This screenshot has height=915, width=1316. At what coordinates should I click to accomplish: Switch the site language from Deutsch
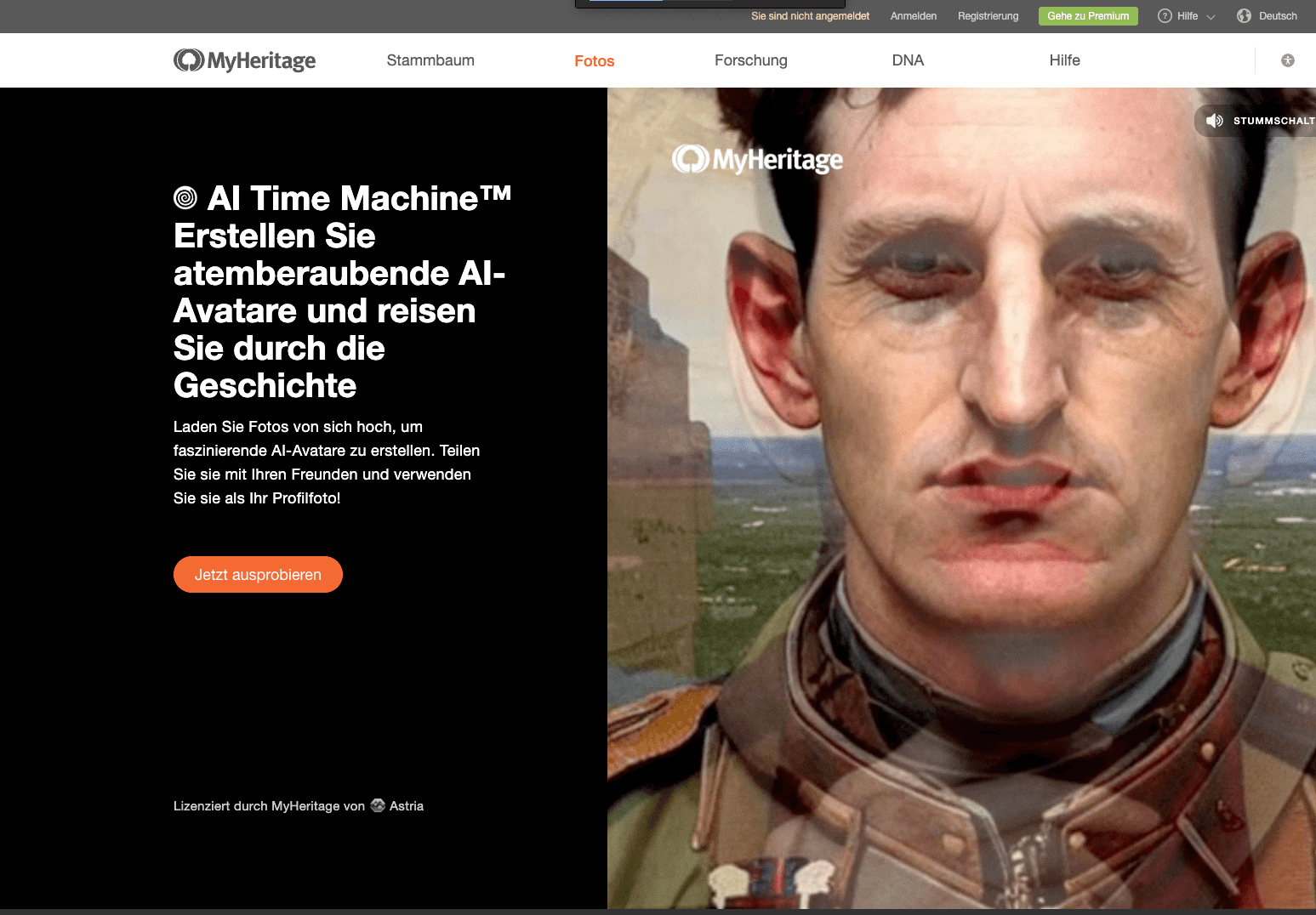point(1278,15)
